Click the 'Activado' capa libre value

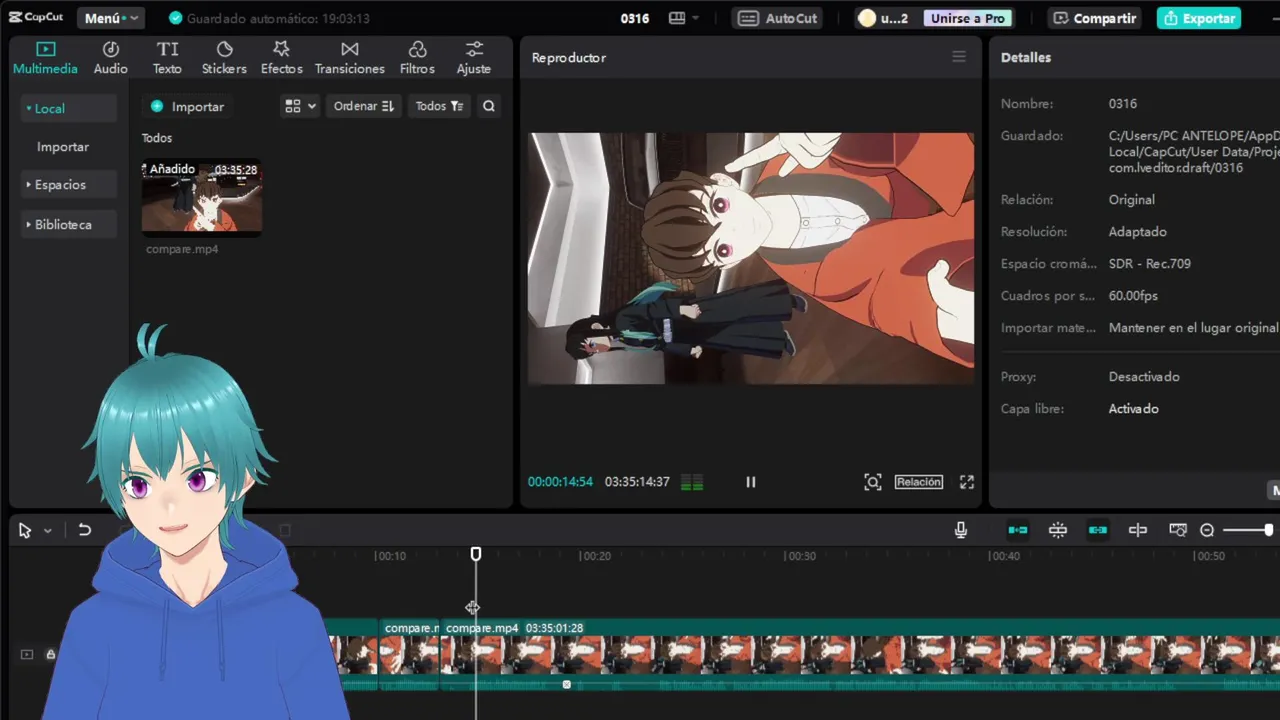(1133, 409)
